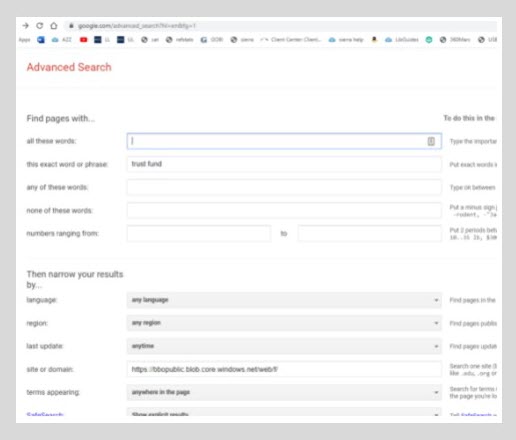Image resolution: width=516 pixels, height=440 pixels.
Task: Open the AZZ cloud bookmark
Action: (x=62, y=40)
